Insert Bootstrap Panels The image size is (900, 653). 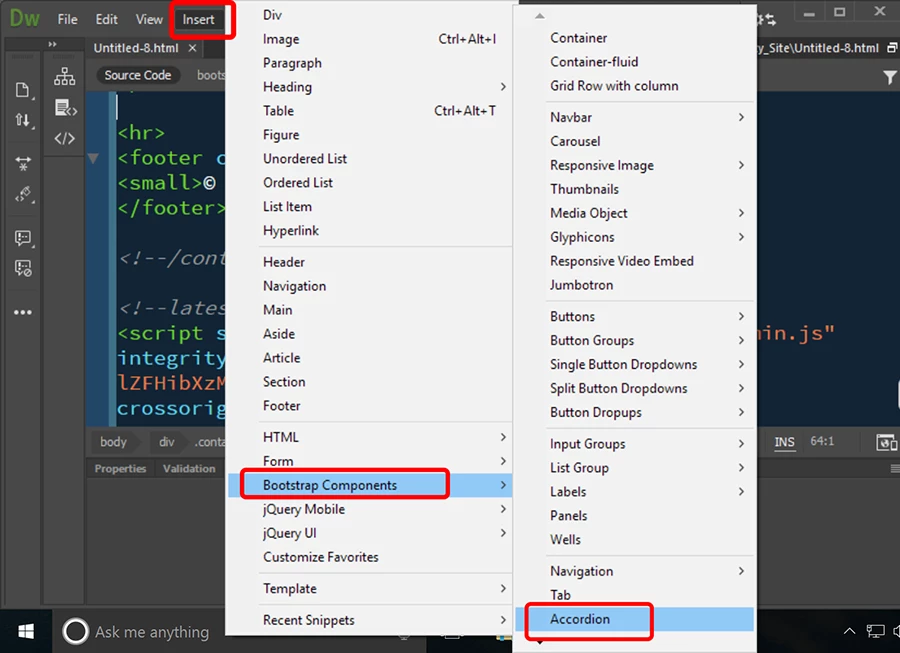[x=634, y=516]
